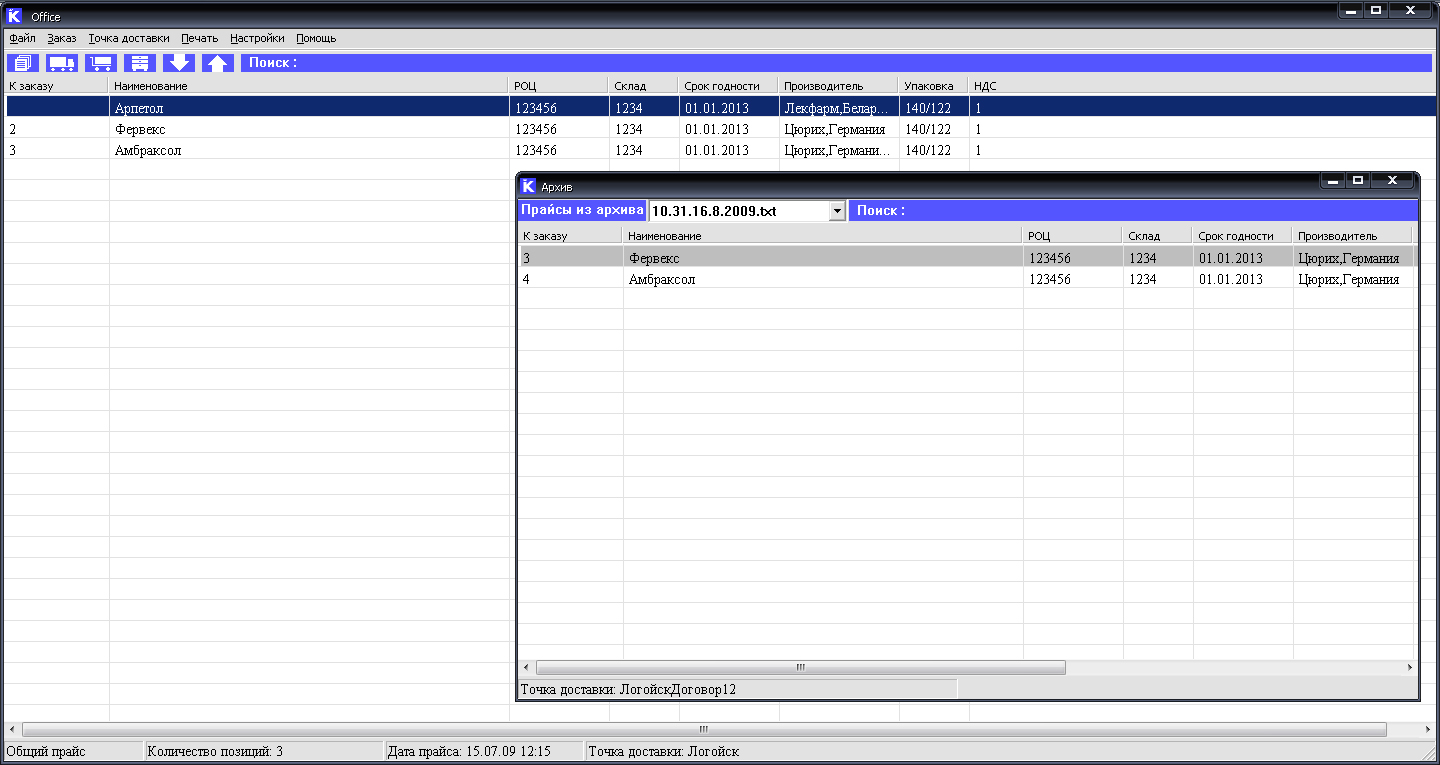Click the Архив horizontal scrollbar thumb
The image size is (1440, 765).
click(x=800, y=667)
